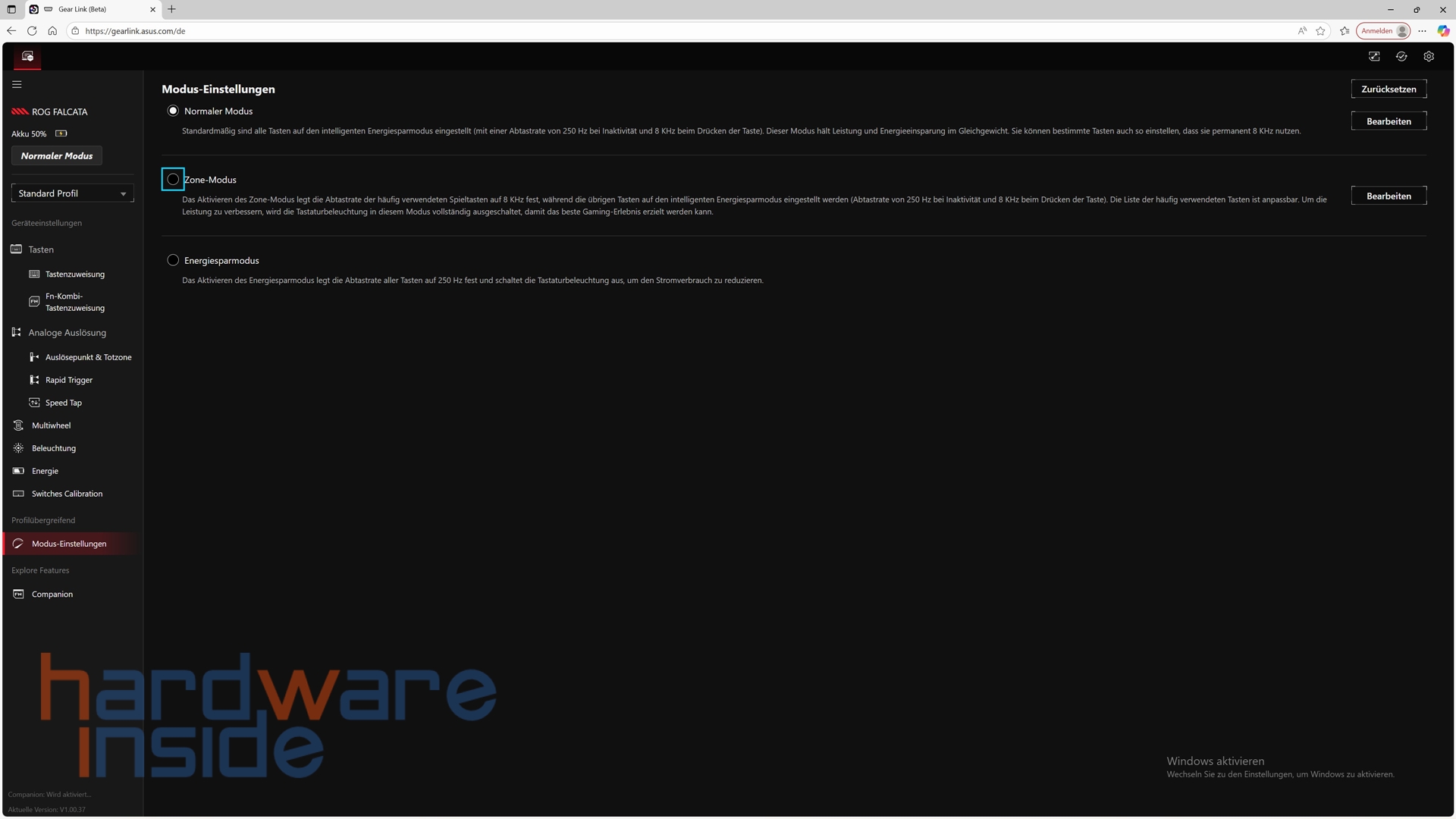This screenshot has height=819, width=1456.
Task: Click the device tab icon at top left
Action: point(27,57)
